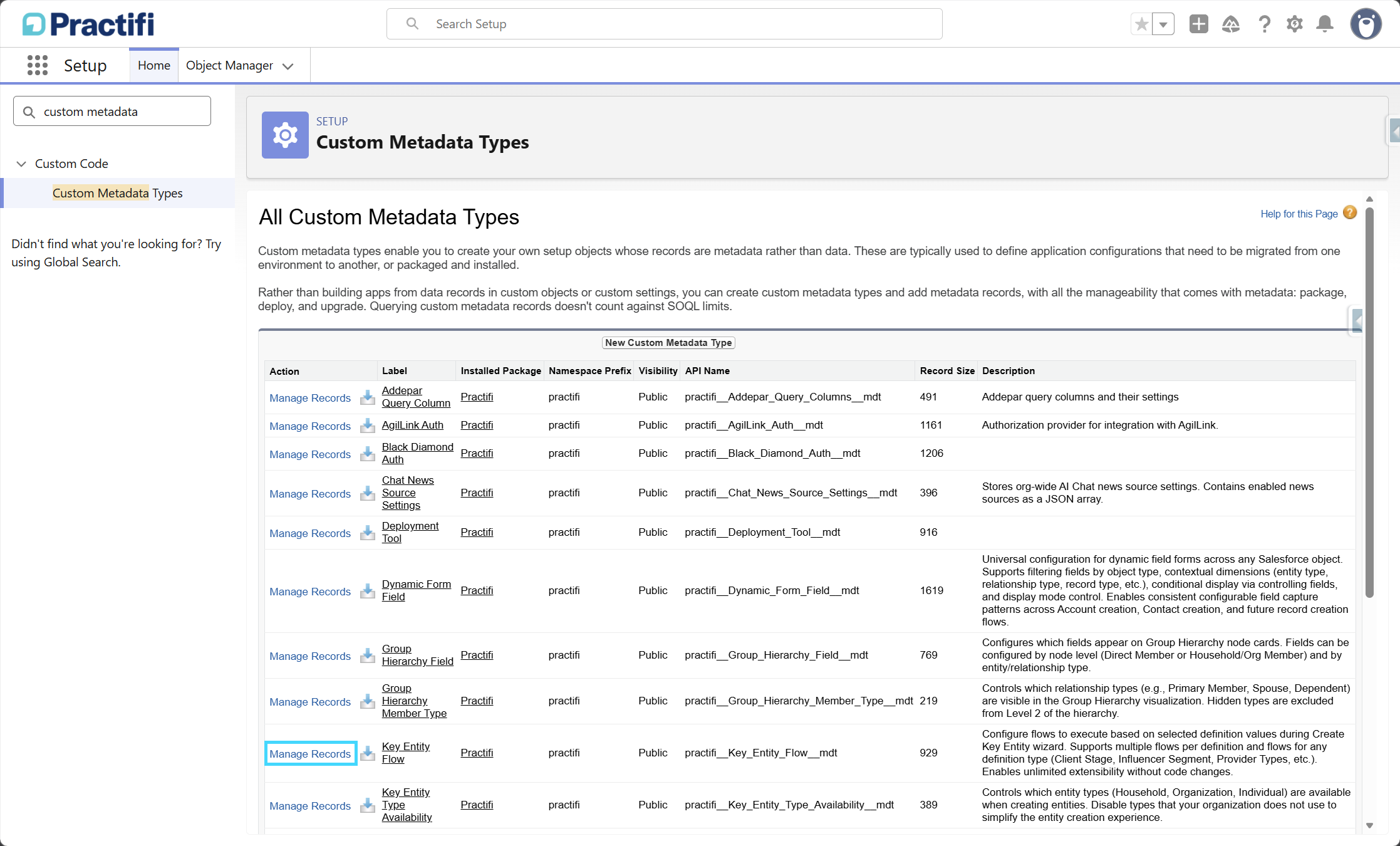1400x846 pixels.
Task: Click the download icon for Deployment Tool
Action: click(x=368, y=533)
